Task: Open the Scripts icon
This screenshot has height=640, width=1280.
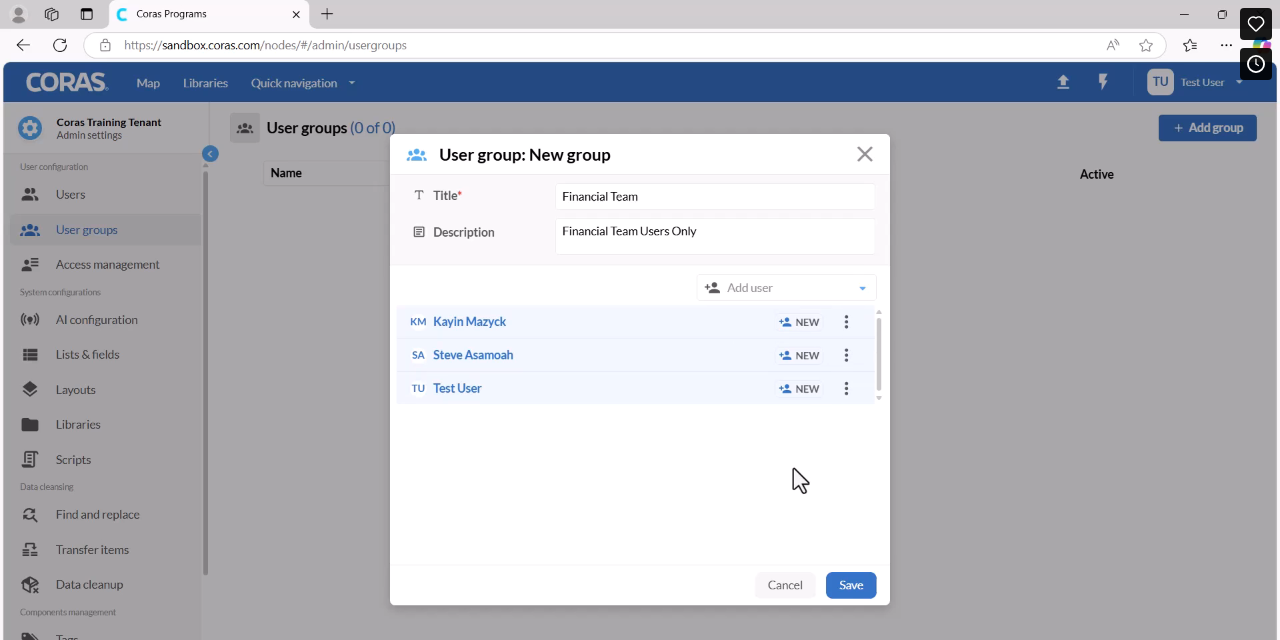Action: 30,459
